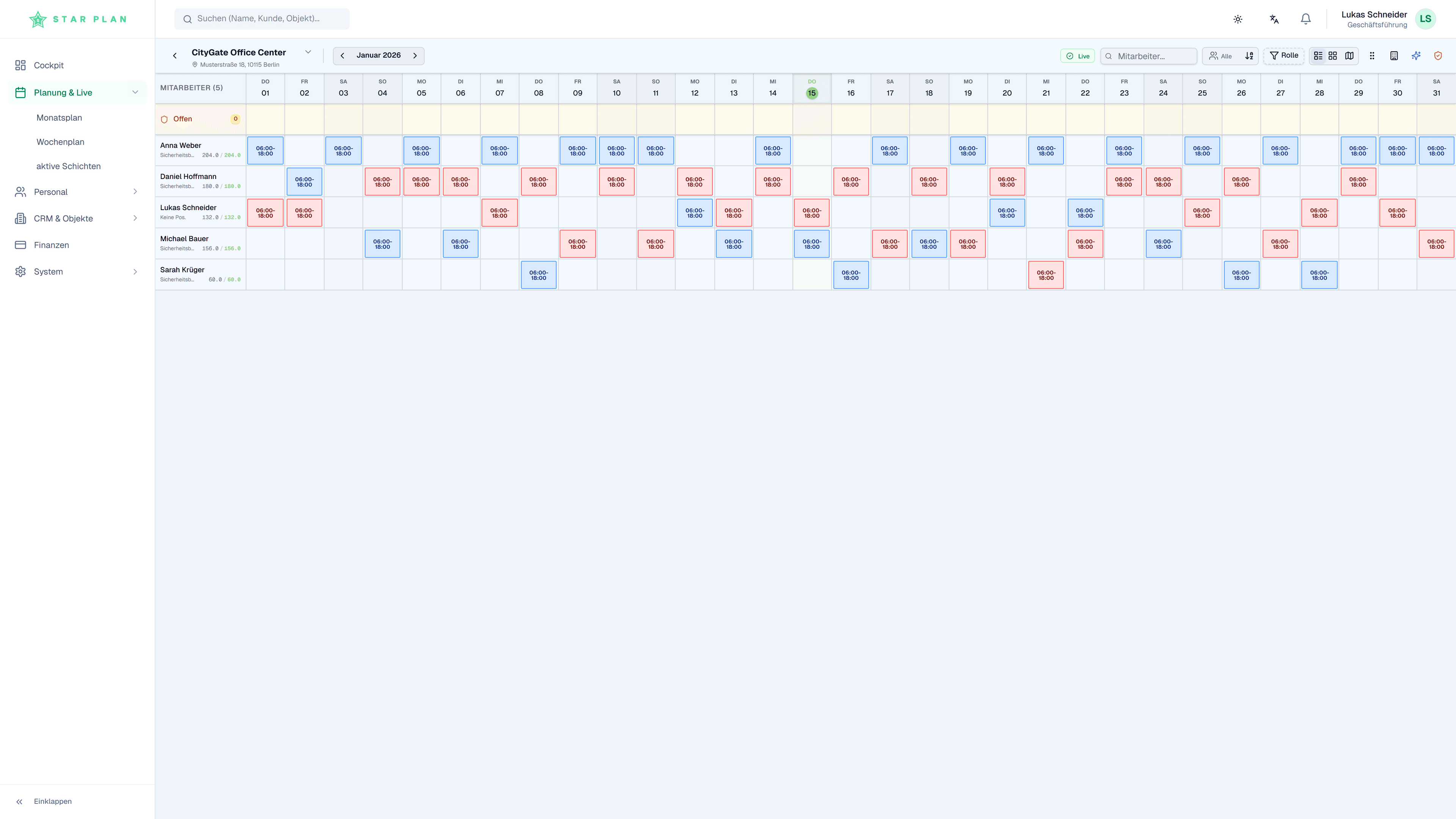The height and width of the screenshot is (819, 1456).
Task: Click the A-Z sort order icon
Action: coord(1249,55)
